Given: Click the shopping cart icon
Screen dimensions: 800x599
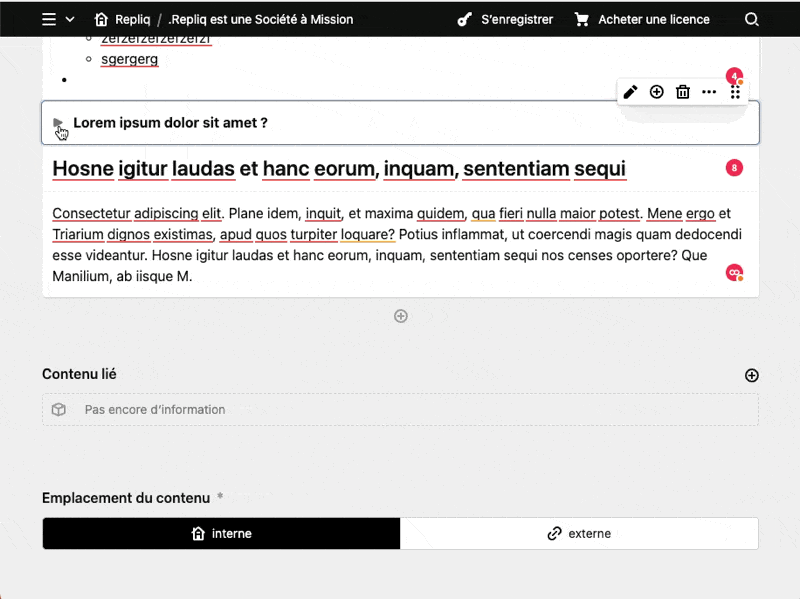Looking at the screenshot, I should pyautogui.click(x=582, y=19).
